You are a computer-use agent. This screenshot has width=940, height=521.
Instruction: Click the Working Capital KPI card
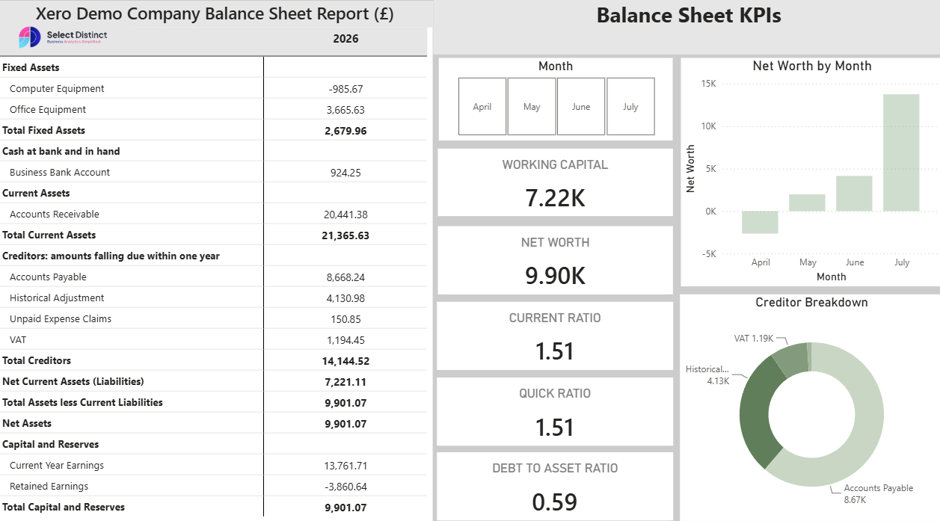pos(555,182)
